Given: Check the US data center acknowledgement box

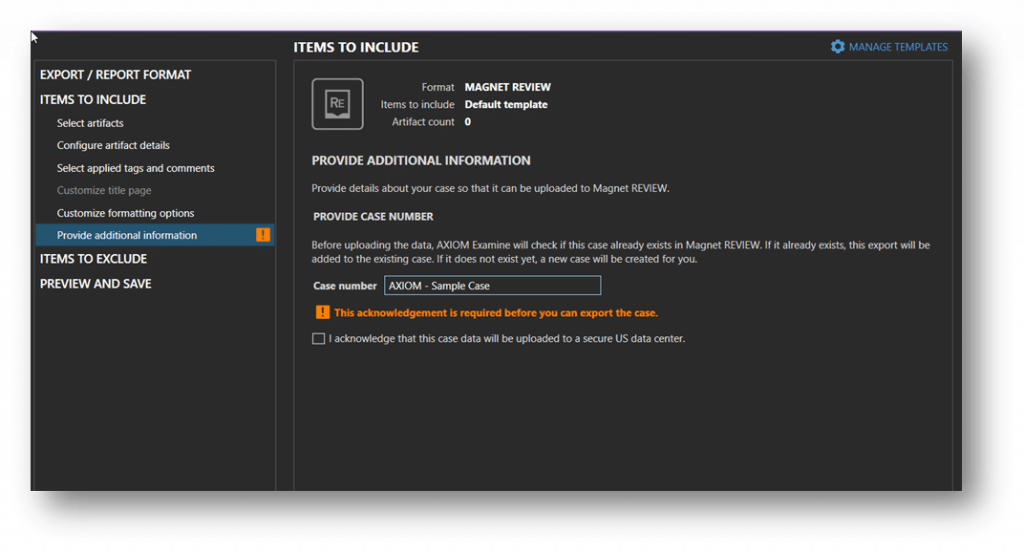Looking at the screenshot, I should coord(319,339).
